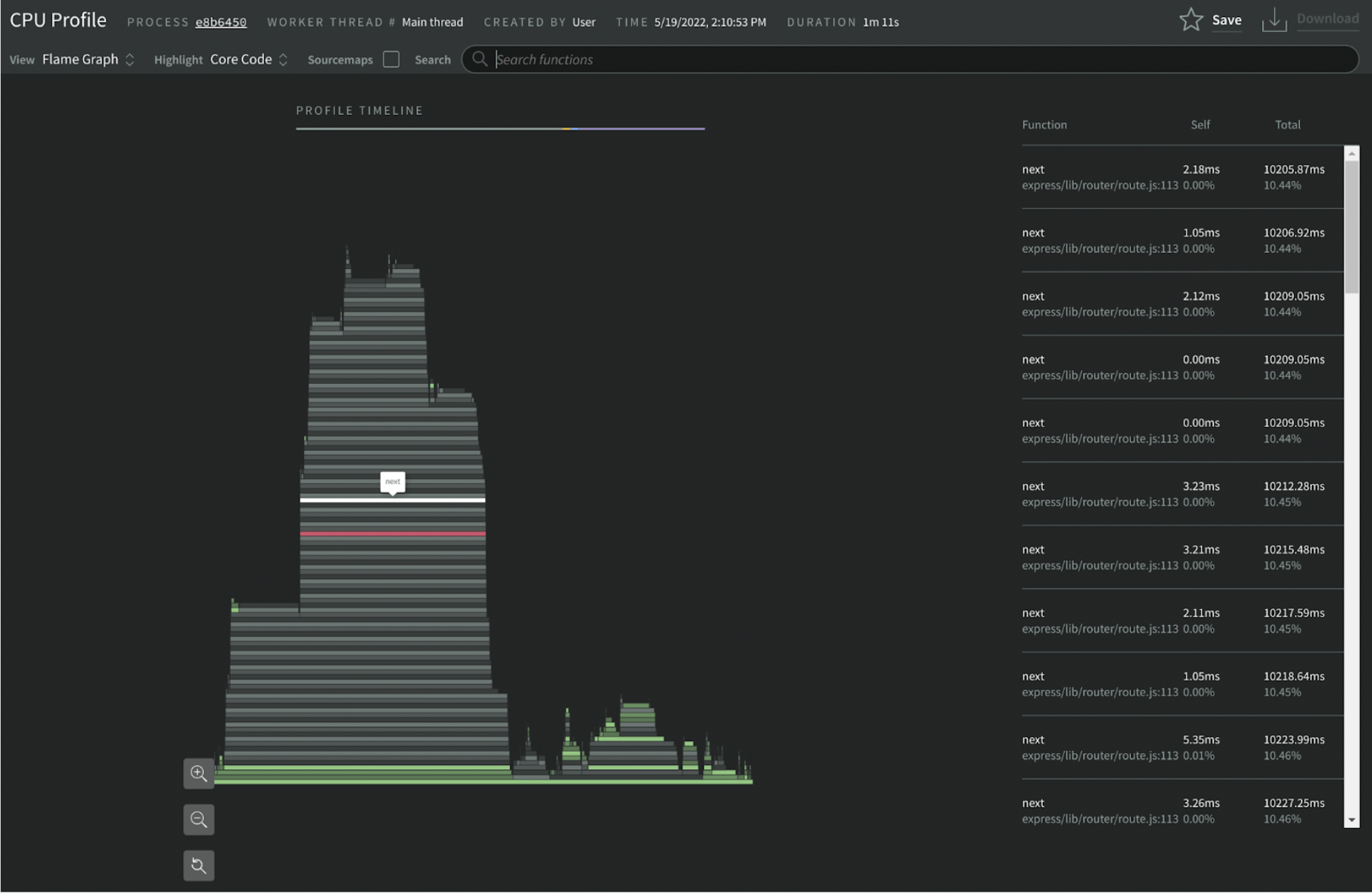Select the row with total 10218.64ms
Image resolution: width=1372 pixels, height=894 pixels.
[x=1182, y=684]
